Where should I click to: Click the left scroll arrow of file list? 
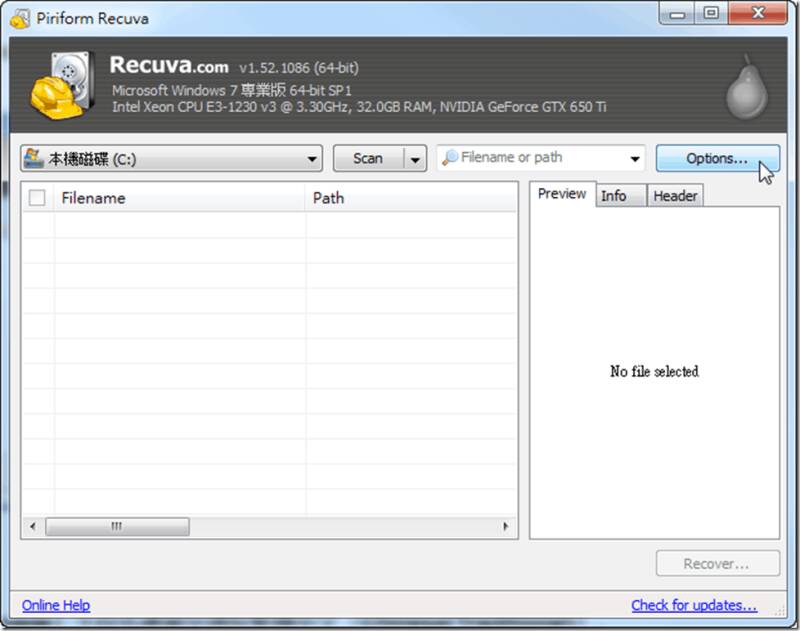pyautogui.click(x=33, y=526)
